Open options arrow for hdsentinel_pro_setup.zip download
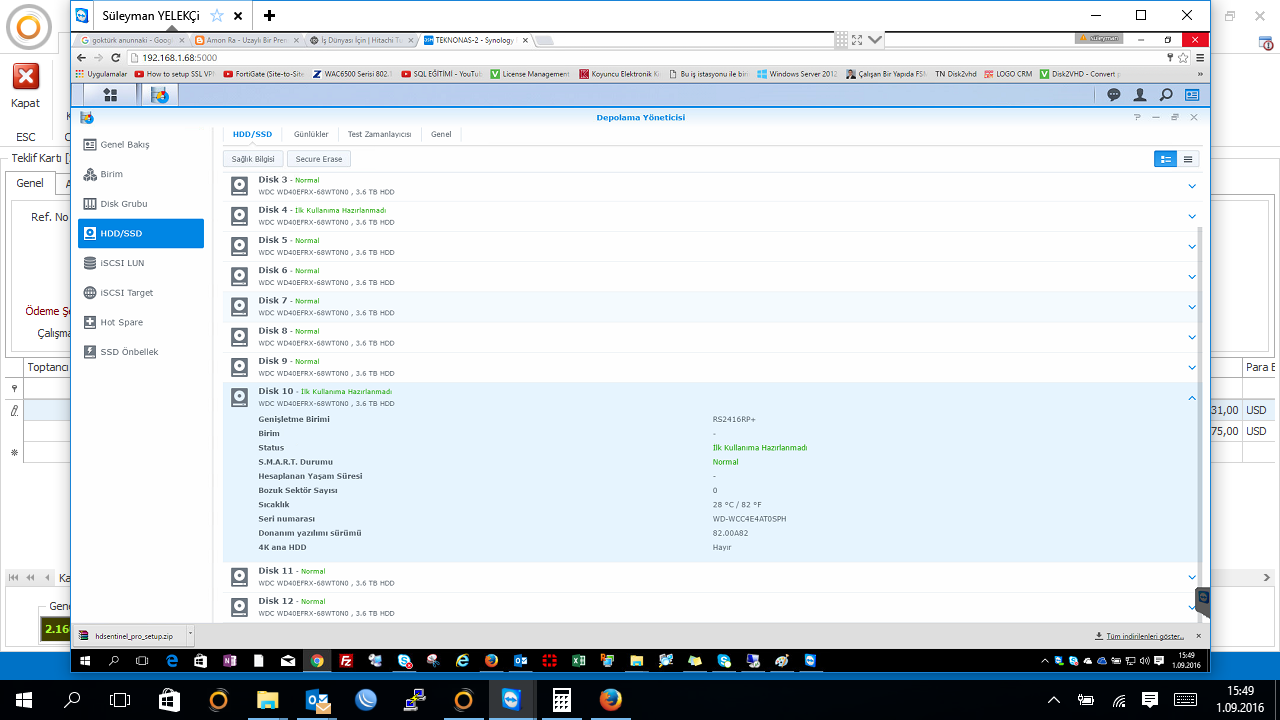This screenshot has width=1280, height=720. point(190,635)
